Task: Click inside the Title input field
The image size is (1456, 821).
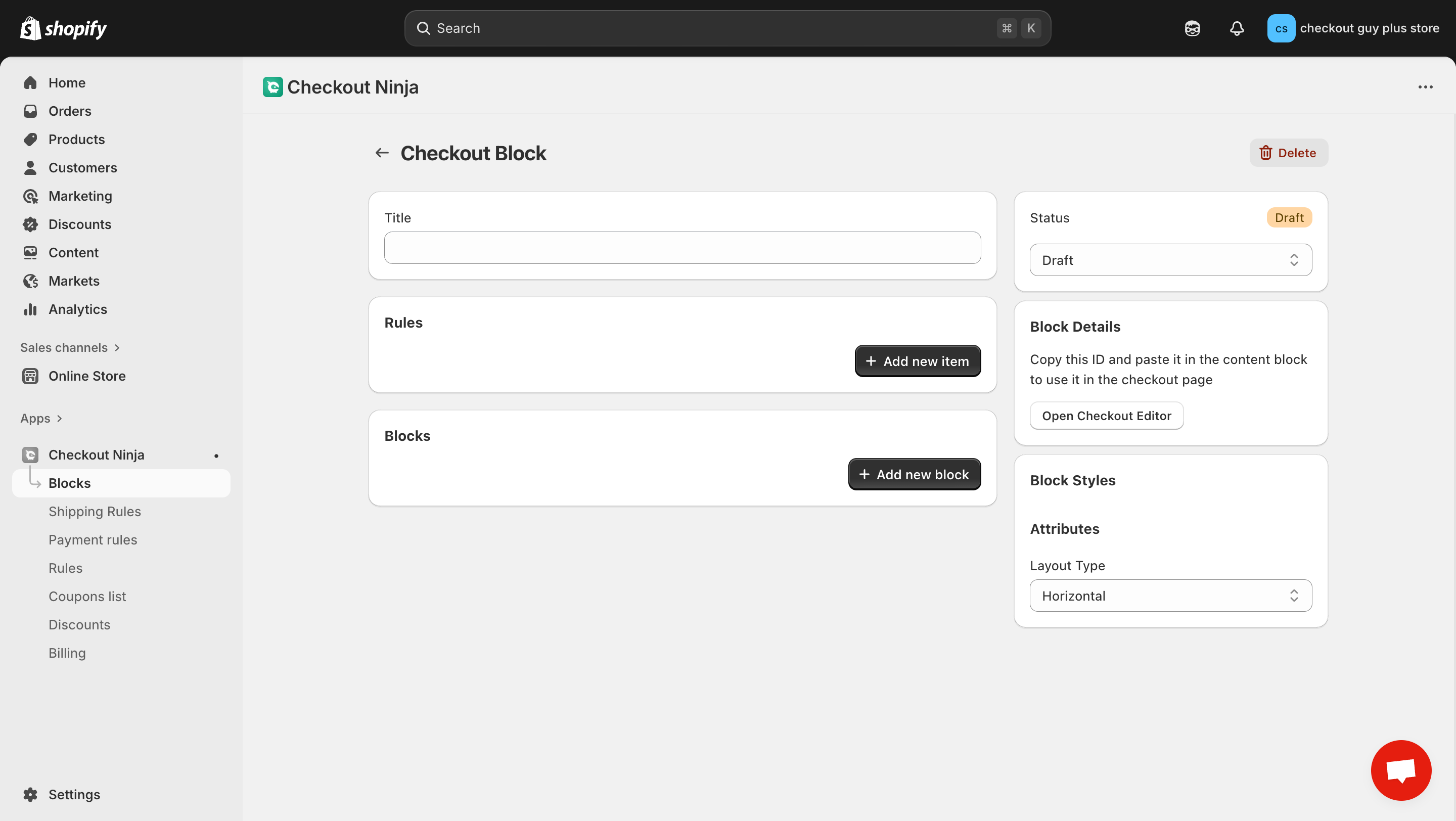Action: tap(681, 248)
